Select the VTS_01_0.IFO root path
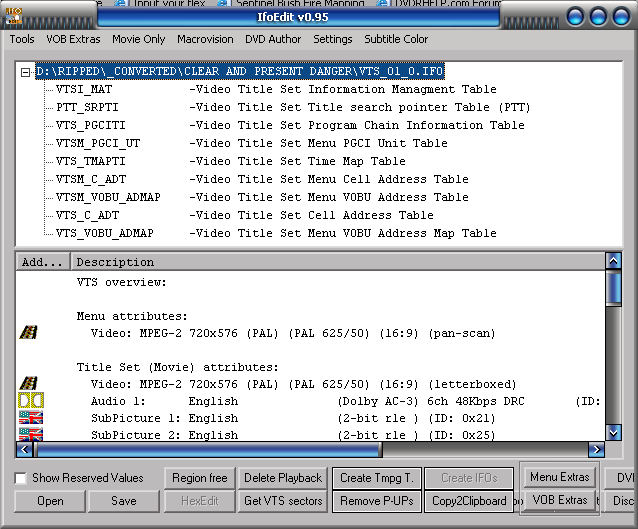The image size is (638, 529). (x=240, y=72)
